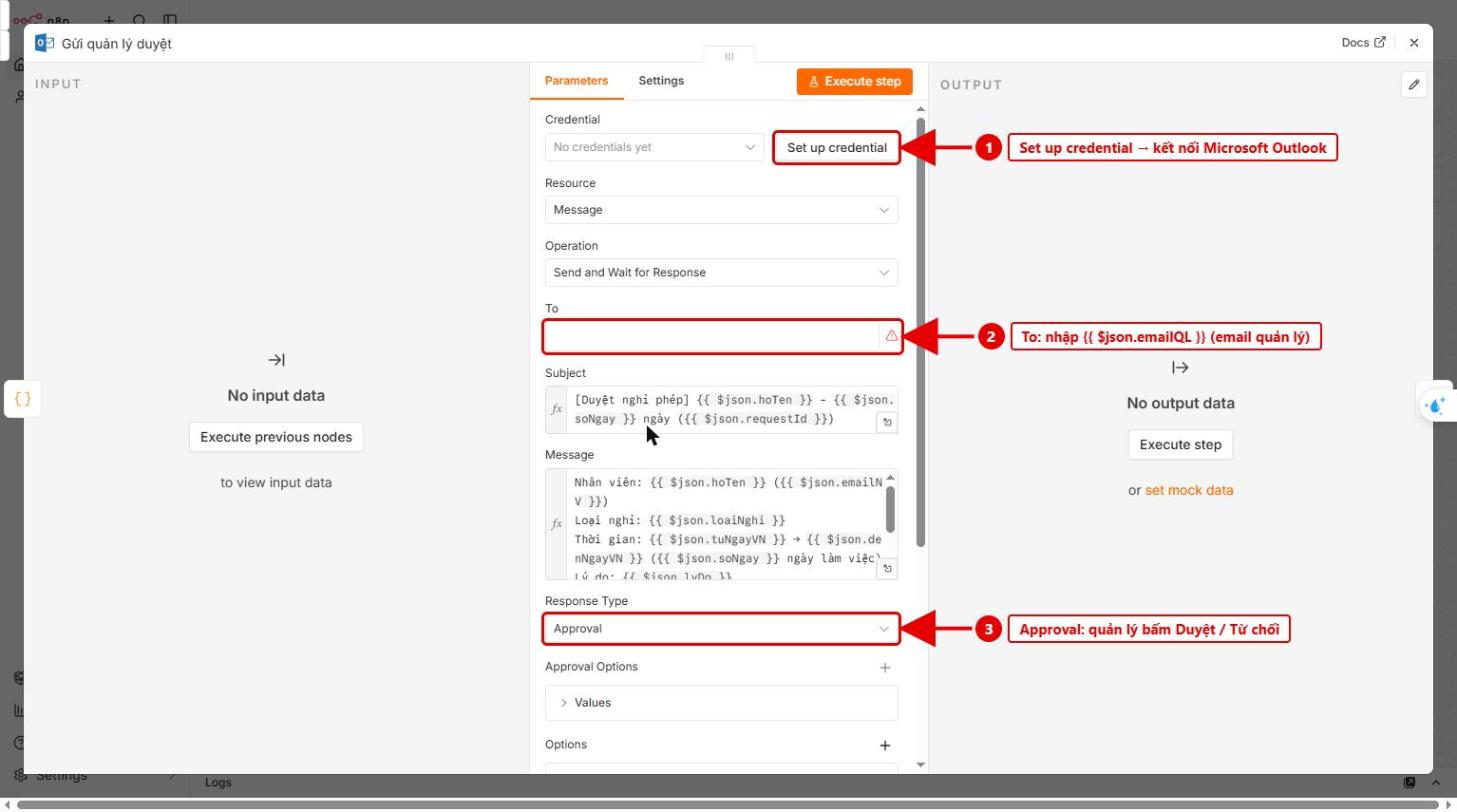Image resolution: width=1457 pixels, height=812 pixels.
Task: Click the curly braces variables icon
Action: [x=22, y=398]
